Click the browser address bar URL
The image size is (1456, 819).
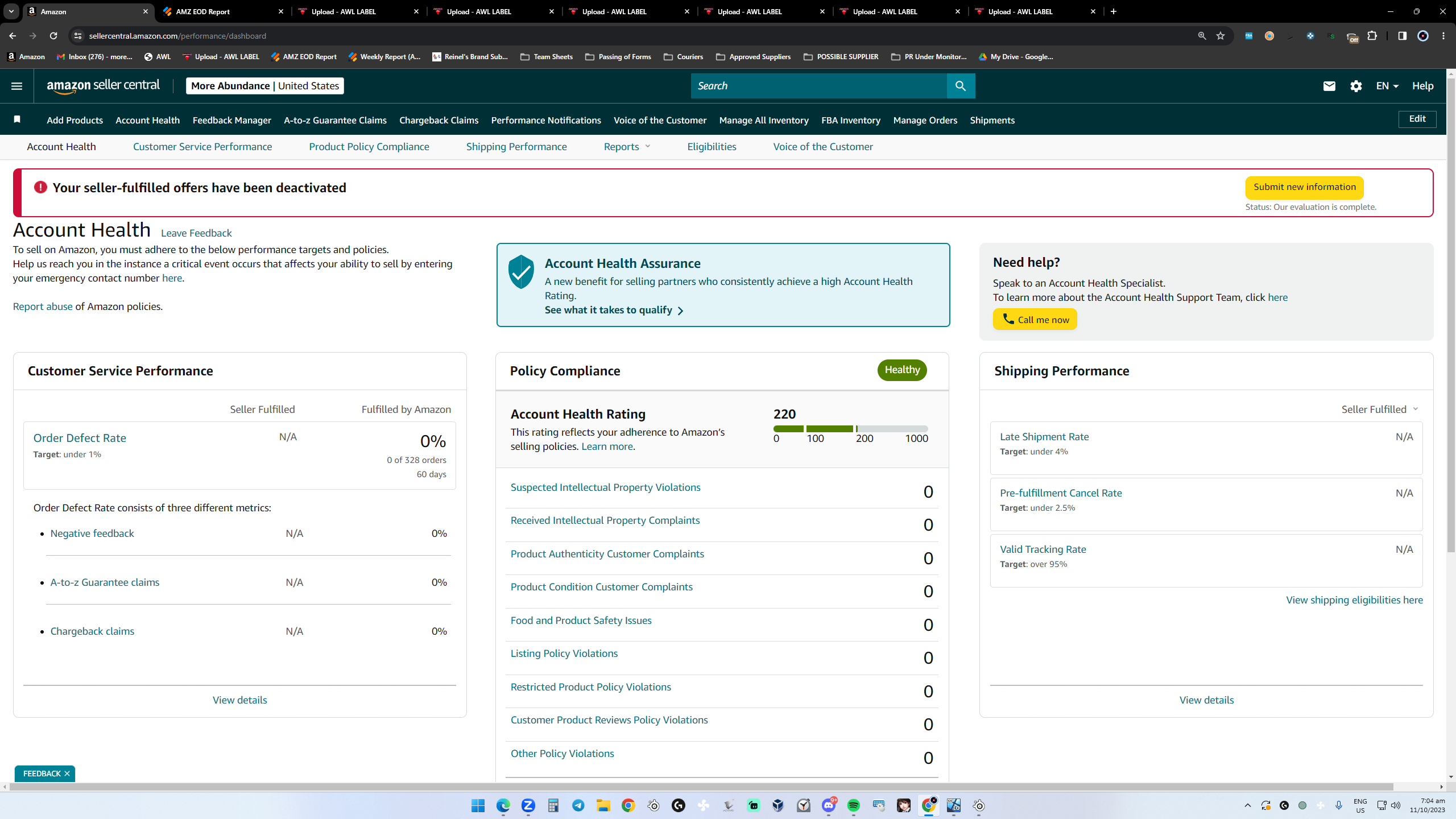click(177, 36)
